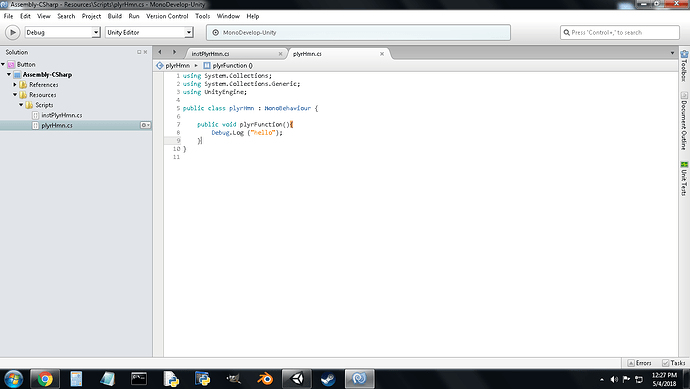Image resolution: width=690 pixels, height=389 pixels.
Task: Open the Errors pad
Action: coord(639,363)
